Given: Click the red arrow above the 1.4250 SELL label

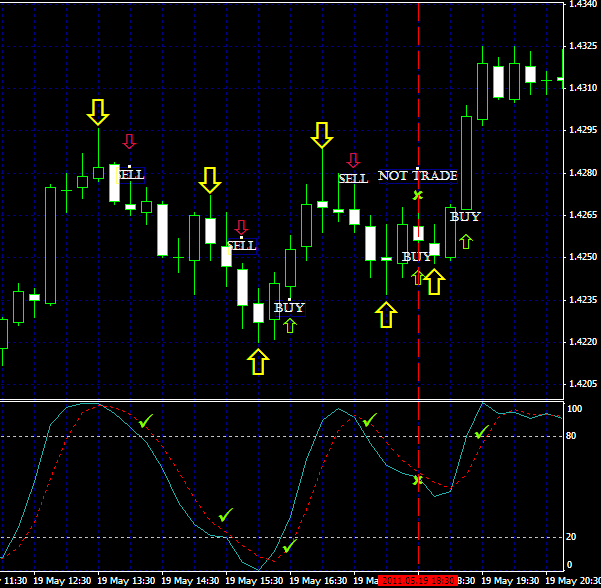Looking at the screenshot, I should 241,227.
